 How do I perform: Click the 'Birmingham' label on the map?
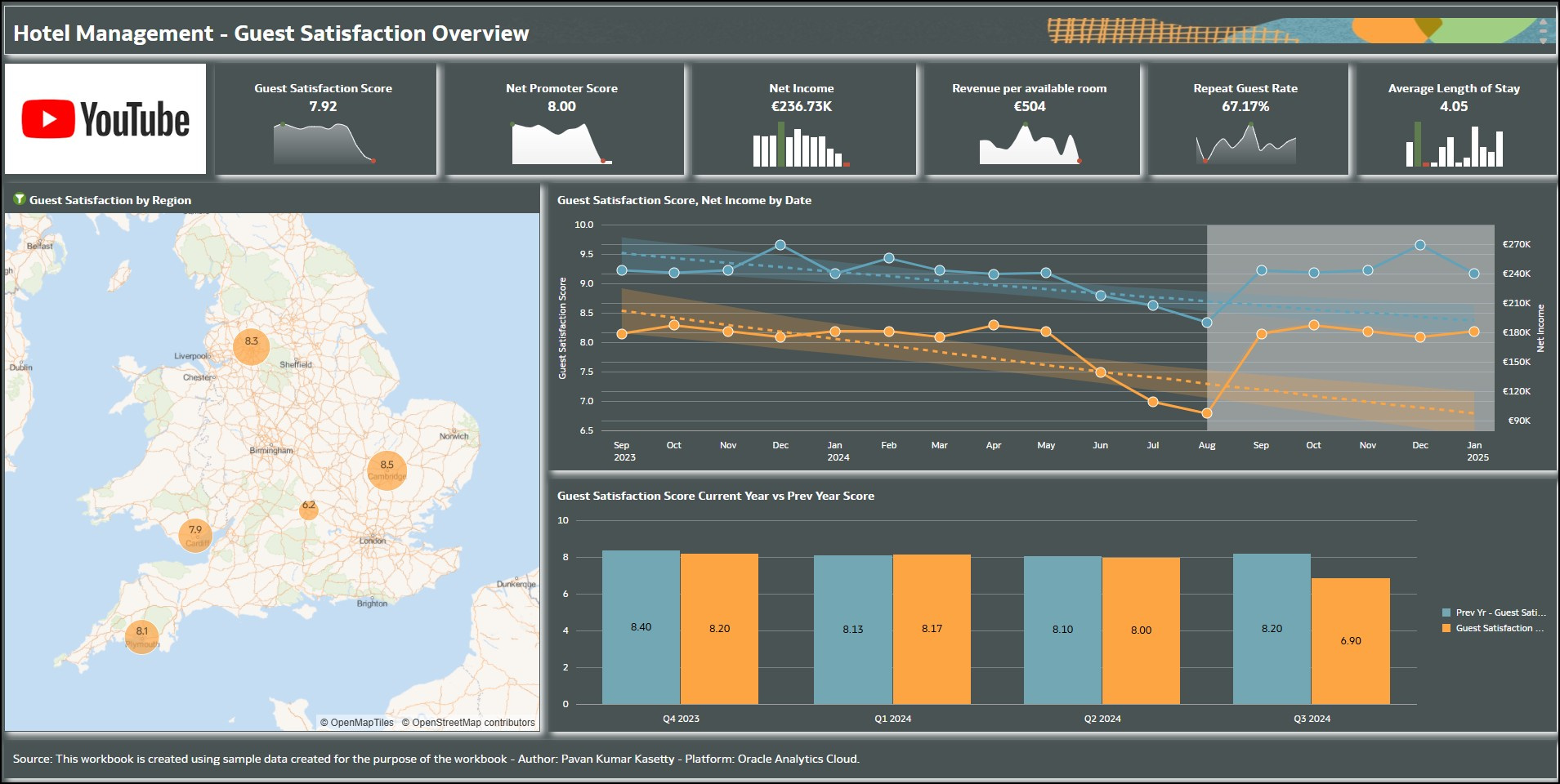[271, 450]
